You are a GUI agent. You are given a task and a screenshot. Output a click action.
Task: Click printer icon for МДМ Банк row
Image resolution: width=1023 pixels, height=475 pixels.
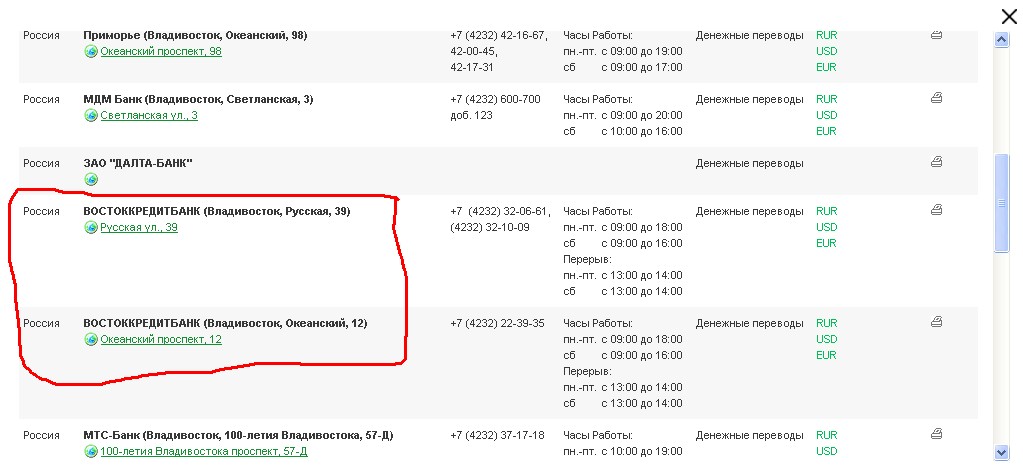[x=936, y=98]
